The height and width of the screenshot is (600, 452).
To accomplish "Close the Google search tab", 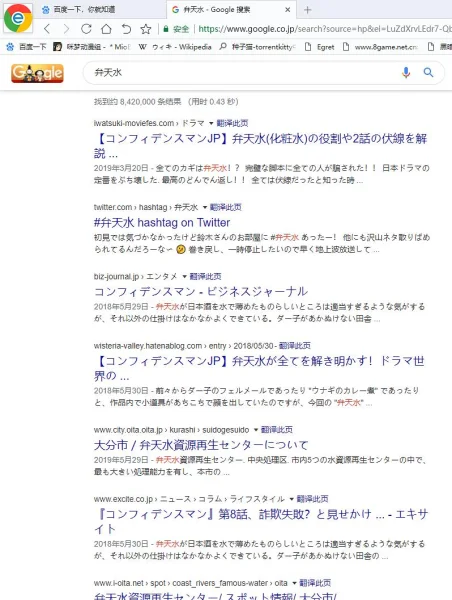I will pyautogui.click(x=288, y=10).
